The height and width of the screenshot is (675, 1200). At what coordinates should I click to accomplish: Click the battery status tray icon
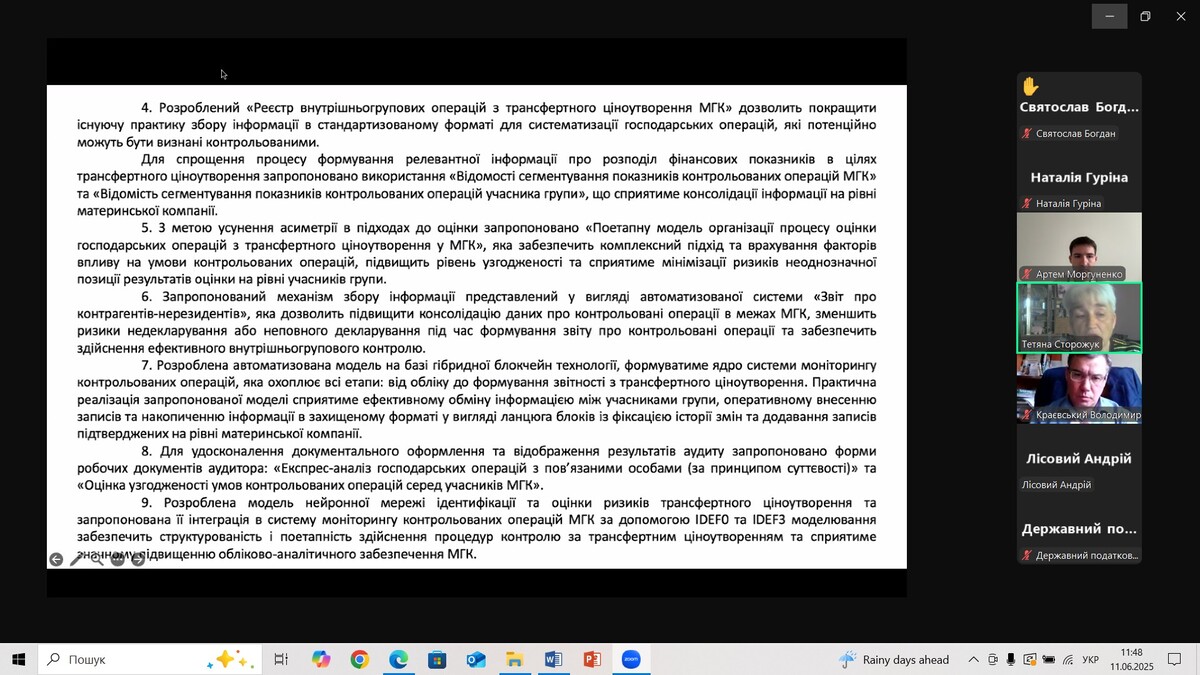click(x=1049, y=659)
